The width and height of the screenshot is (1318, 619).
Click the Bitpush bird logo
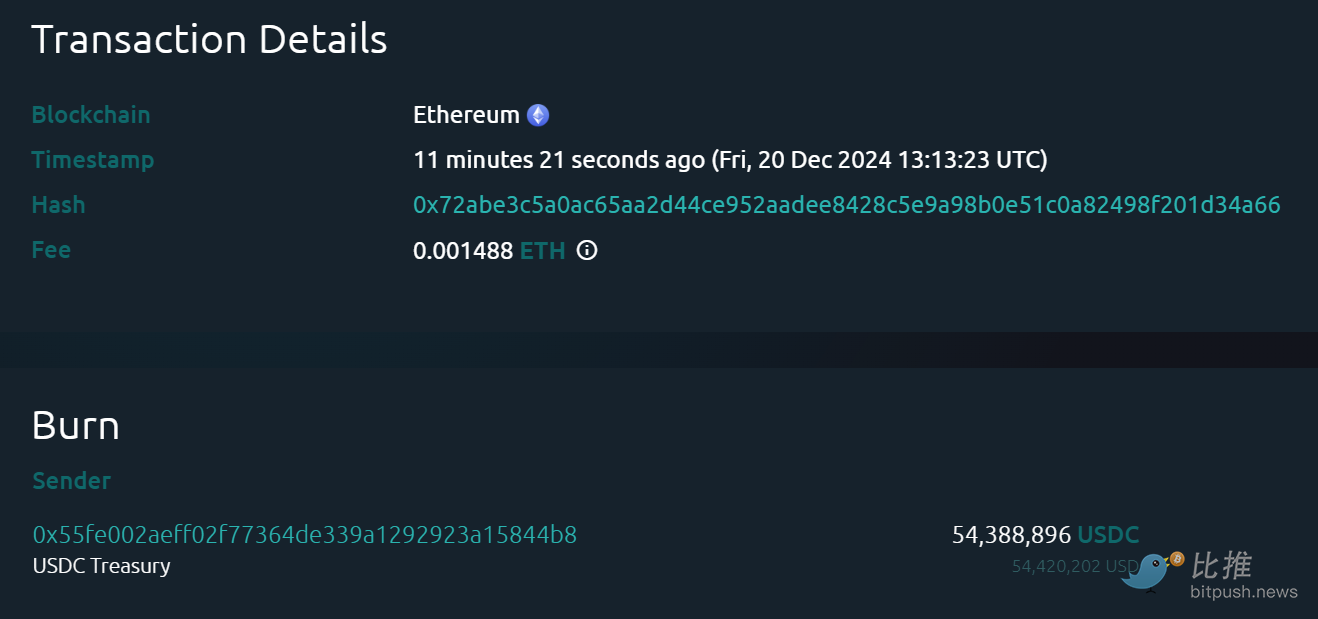click(x=1152, y=571)
